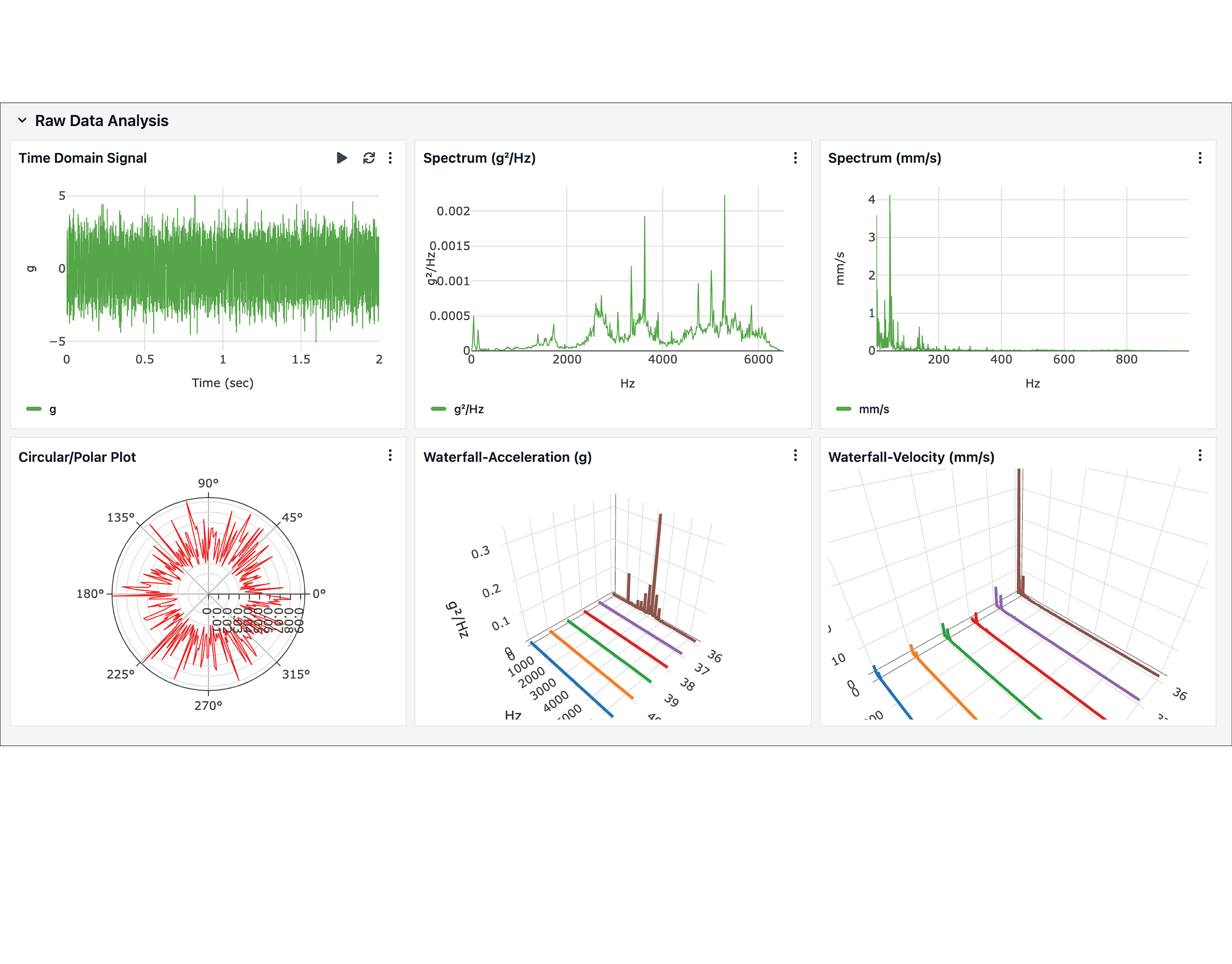Image resolution: width=1232 pixels, height=964 pixels.
Task: Click green g legend color swatch
Action: pos(34,409)
